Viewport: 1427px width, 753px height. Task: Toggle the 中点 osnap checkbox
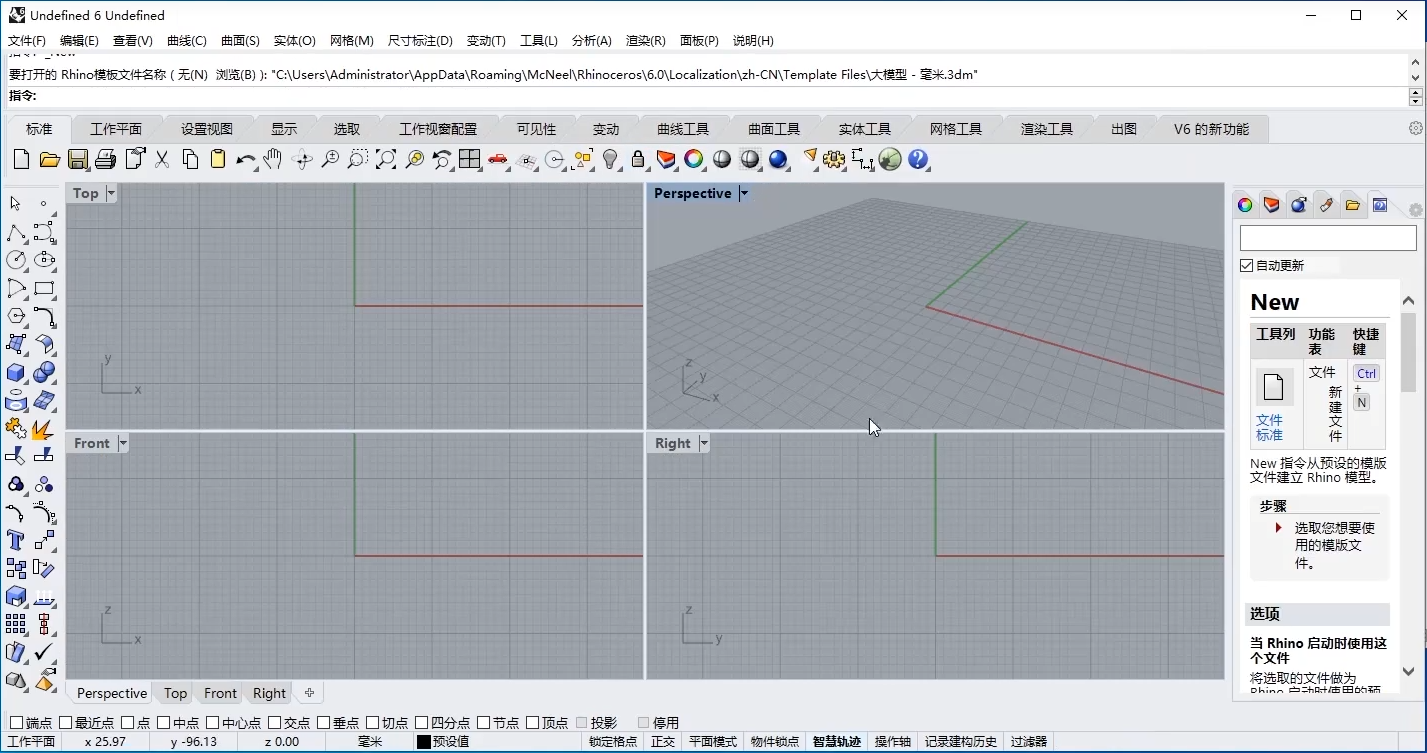click(164, 723)
